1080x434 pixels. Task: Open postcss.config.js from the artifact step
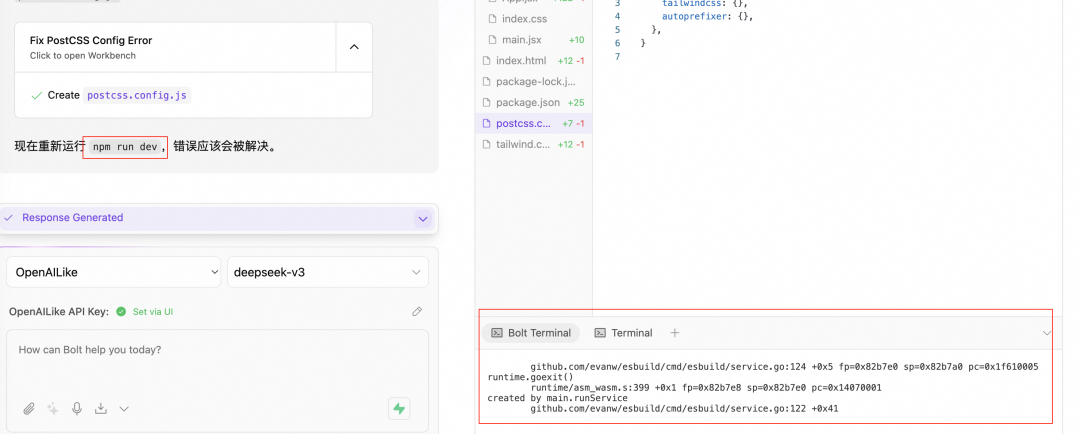pyautogui.click(x=137, y=96)
